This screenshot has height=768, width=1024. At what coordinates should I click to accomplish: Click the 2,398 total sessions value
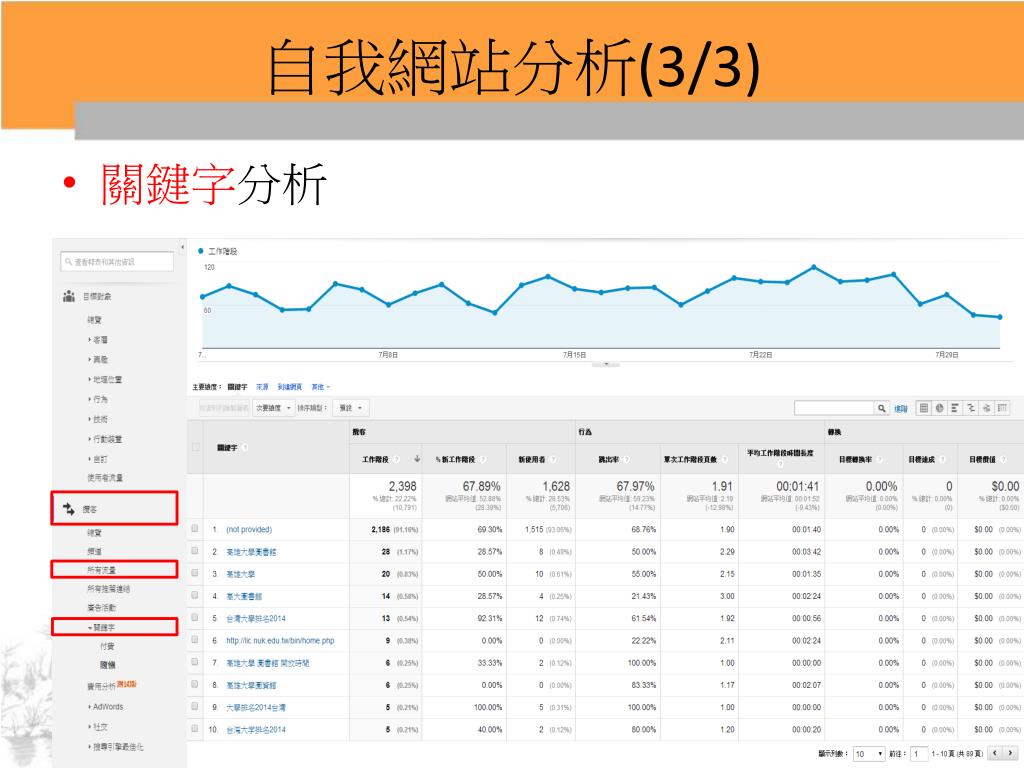coord(402,487)
